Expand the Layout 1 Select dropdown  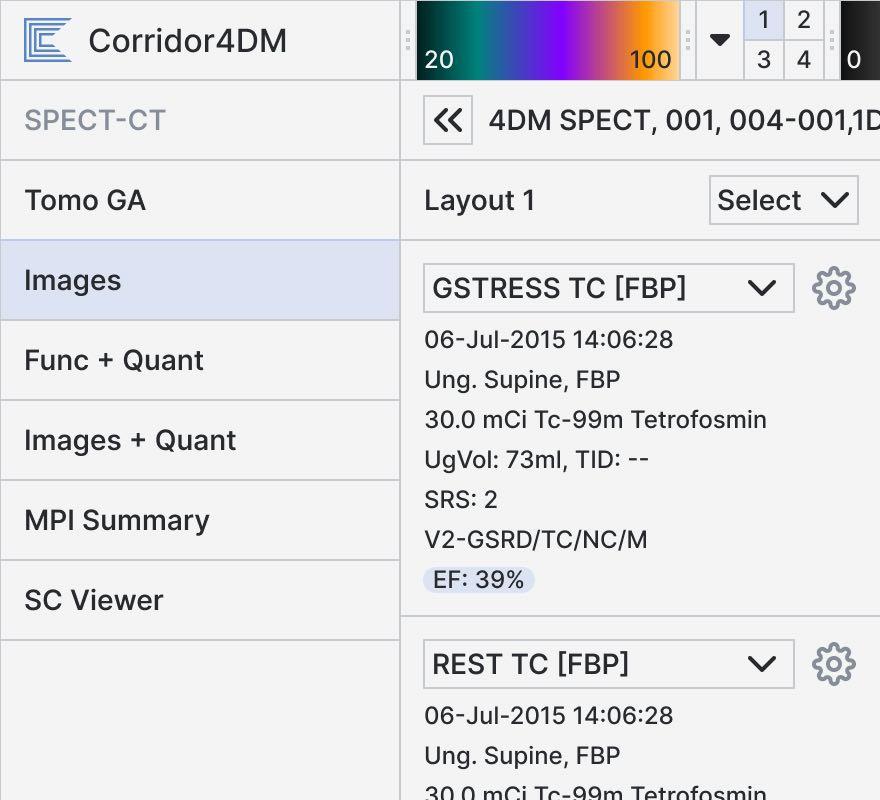[783, 200]
